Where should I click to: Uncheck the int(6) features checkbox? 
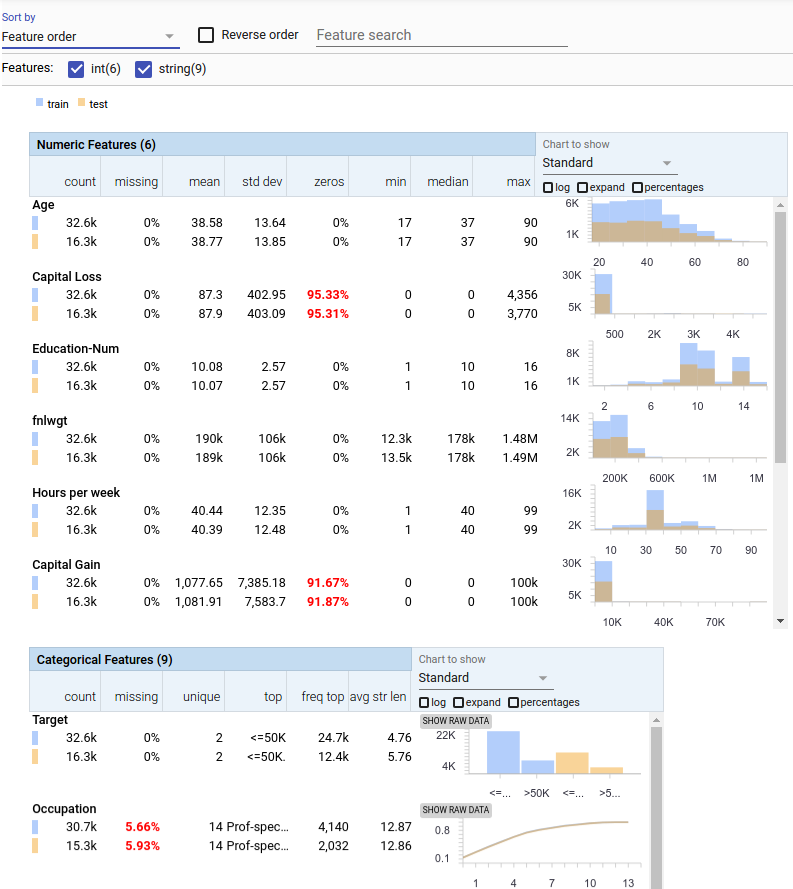pos(76,69)
